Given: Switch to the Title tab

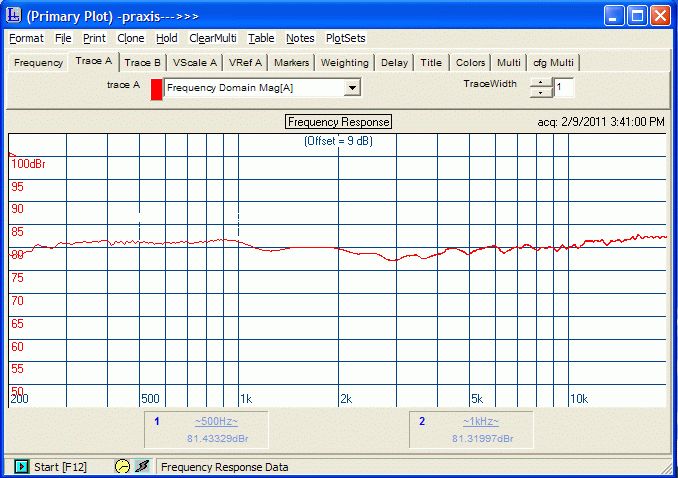Looking at the screenshot, I should click(x=431, y=63).
